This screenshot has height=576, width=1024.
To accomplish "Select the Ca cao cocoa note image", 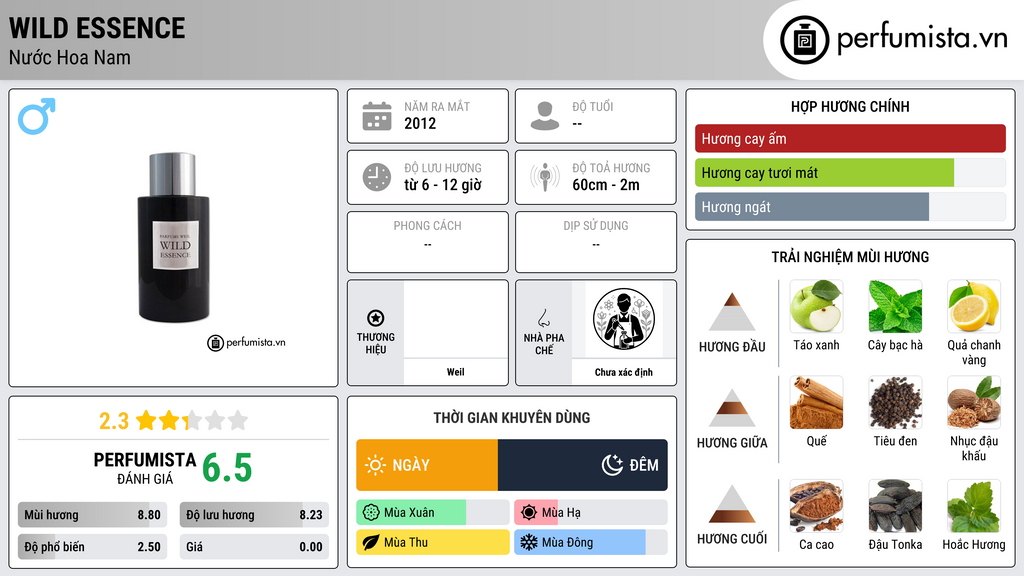I will click(x=816, y=506).
